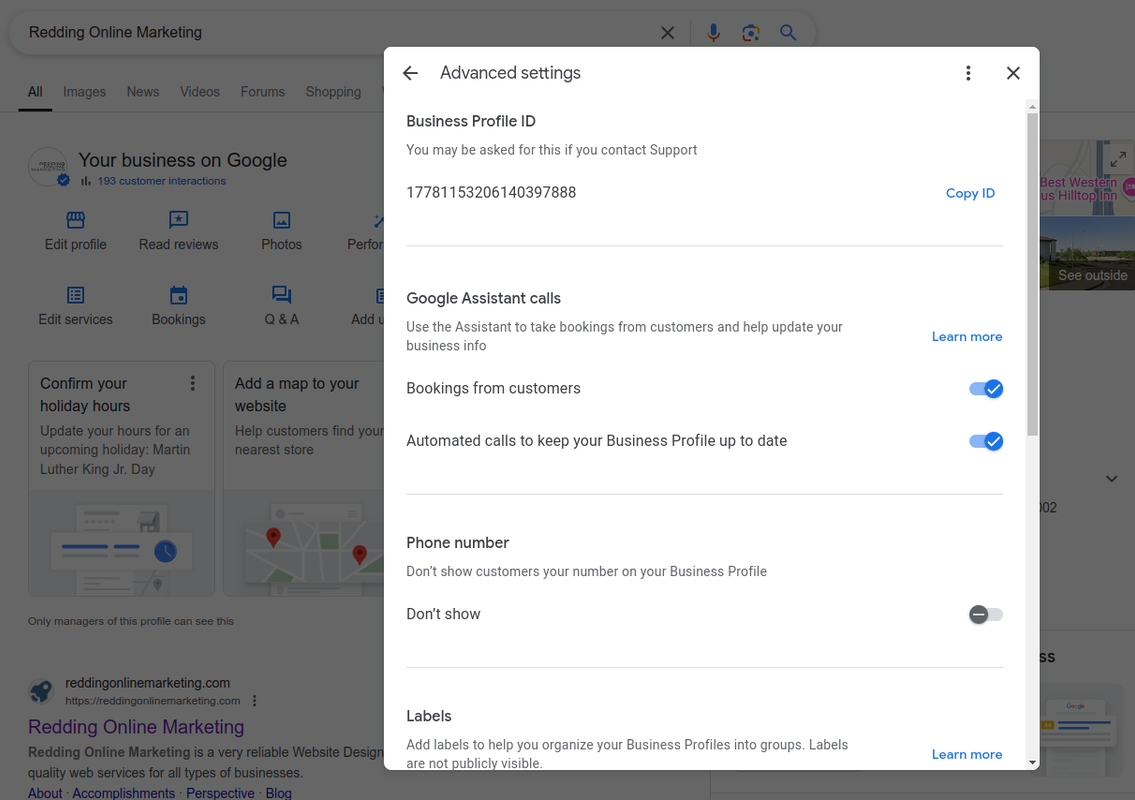Clear the search box with the X icon
This screenshot has width=1135, height=800.
click(667, 33)
